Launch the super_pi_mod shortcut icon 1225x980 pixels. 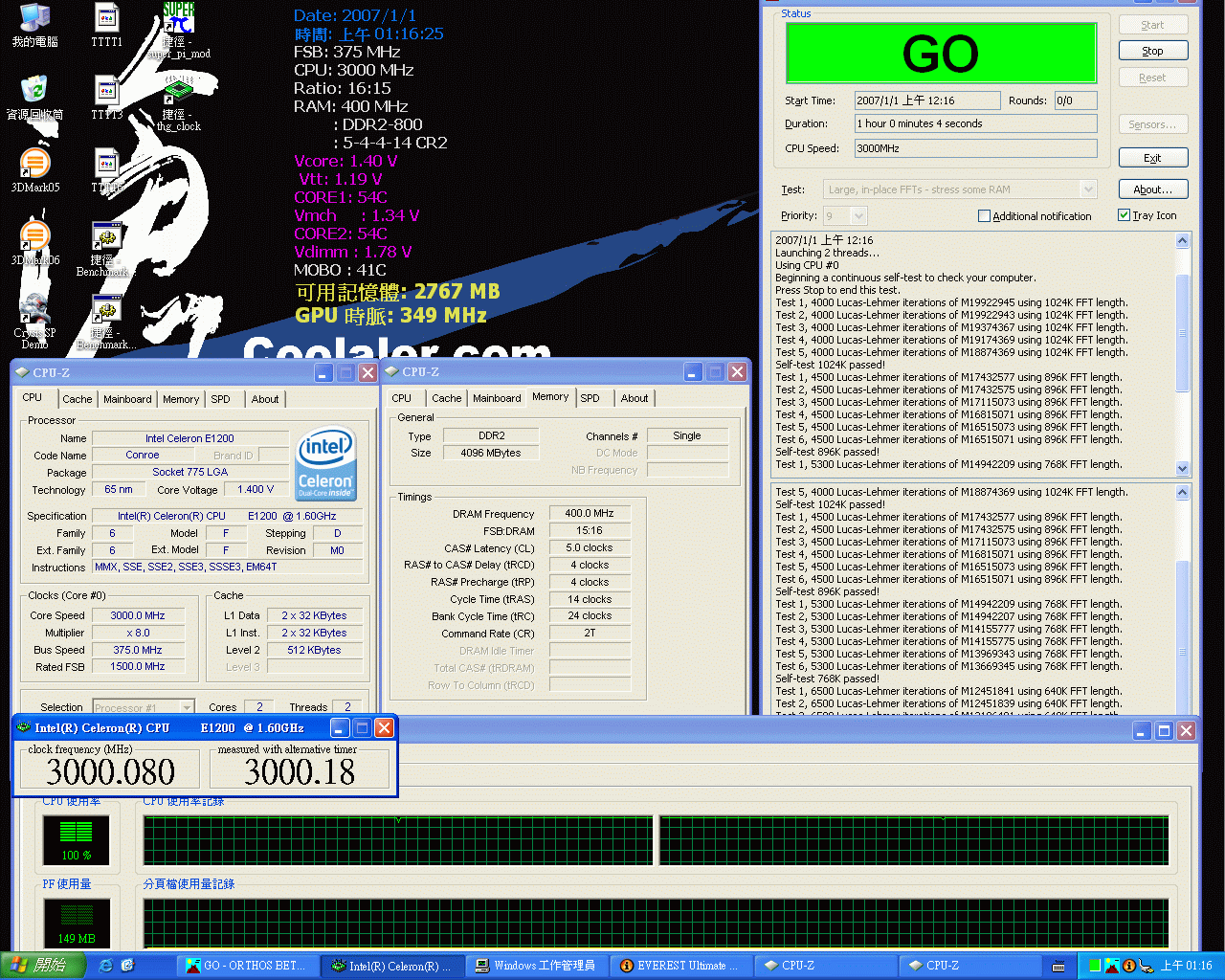click(x=178, y=31)
